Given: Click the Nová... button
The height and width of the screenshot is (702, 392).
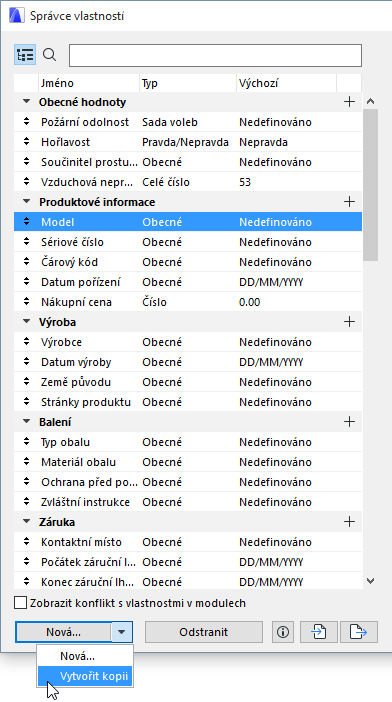Looking at the screenshot, I should [x=63, y=632].
